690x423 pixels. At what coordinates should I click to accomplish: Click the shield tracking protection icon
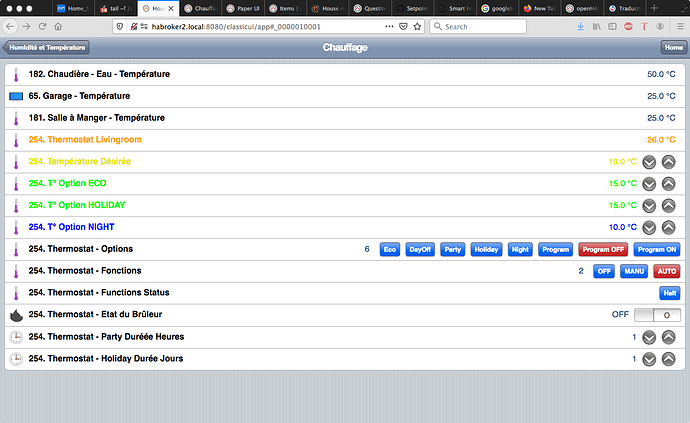point(120,26)
